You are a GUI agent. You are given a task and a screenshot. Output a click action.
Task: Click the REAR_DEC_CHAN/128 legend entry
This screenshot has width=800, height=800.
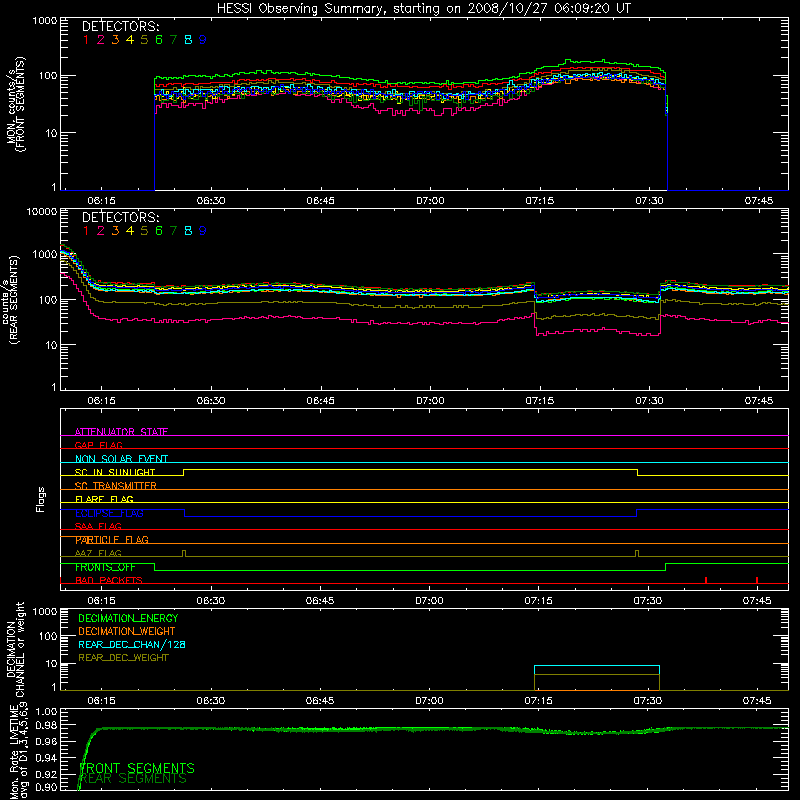[x=132, y=644]
